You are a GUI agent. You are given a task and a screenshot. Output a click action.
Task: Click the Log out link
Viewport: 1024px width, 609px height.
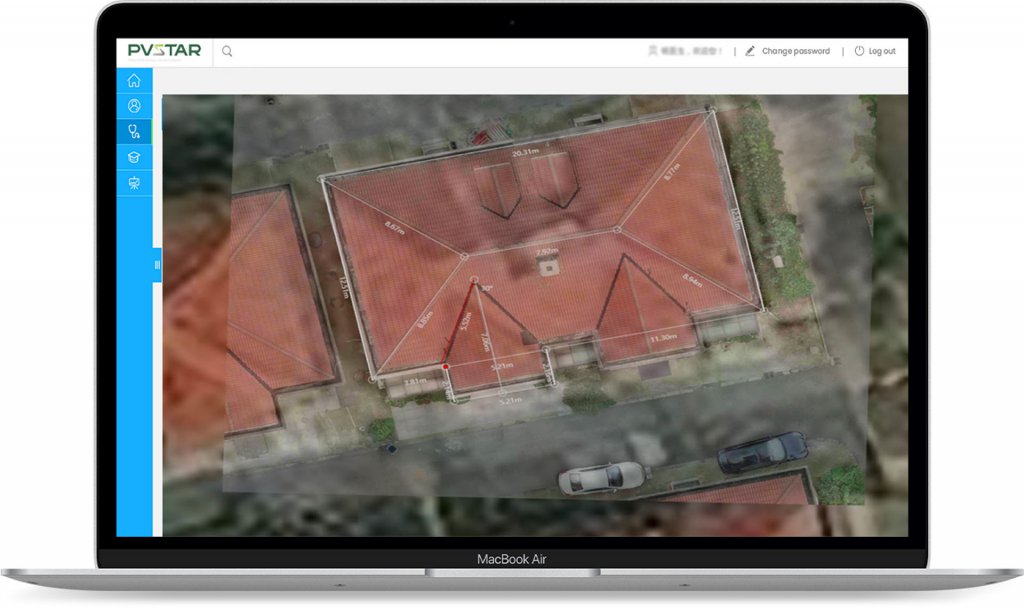[x=882, y=51]
